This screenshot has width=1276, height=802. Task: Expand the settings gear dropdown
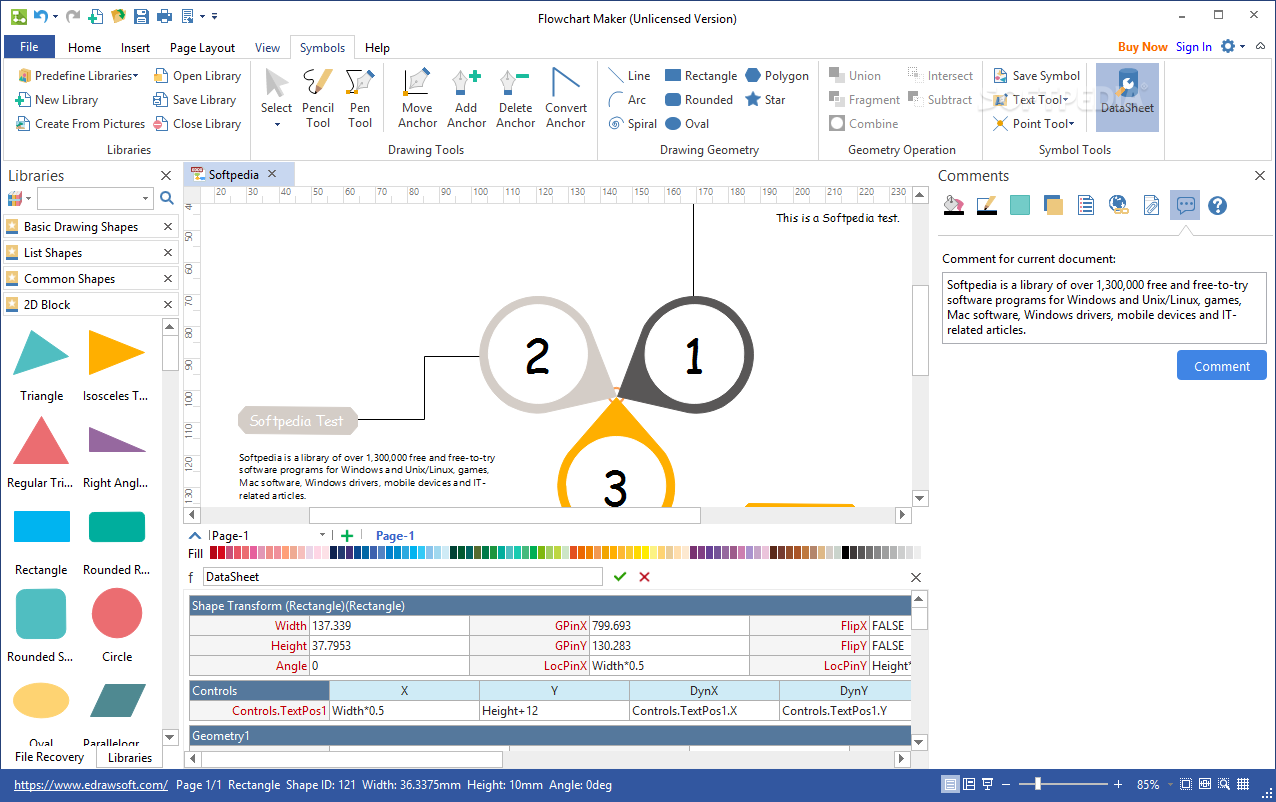1242,47
